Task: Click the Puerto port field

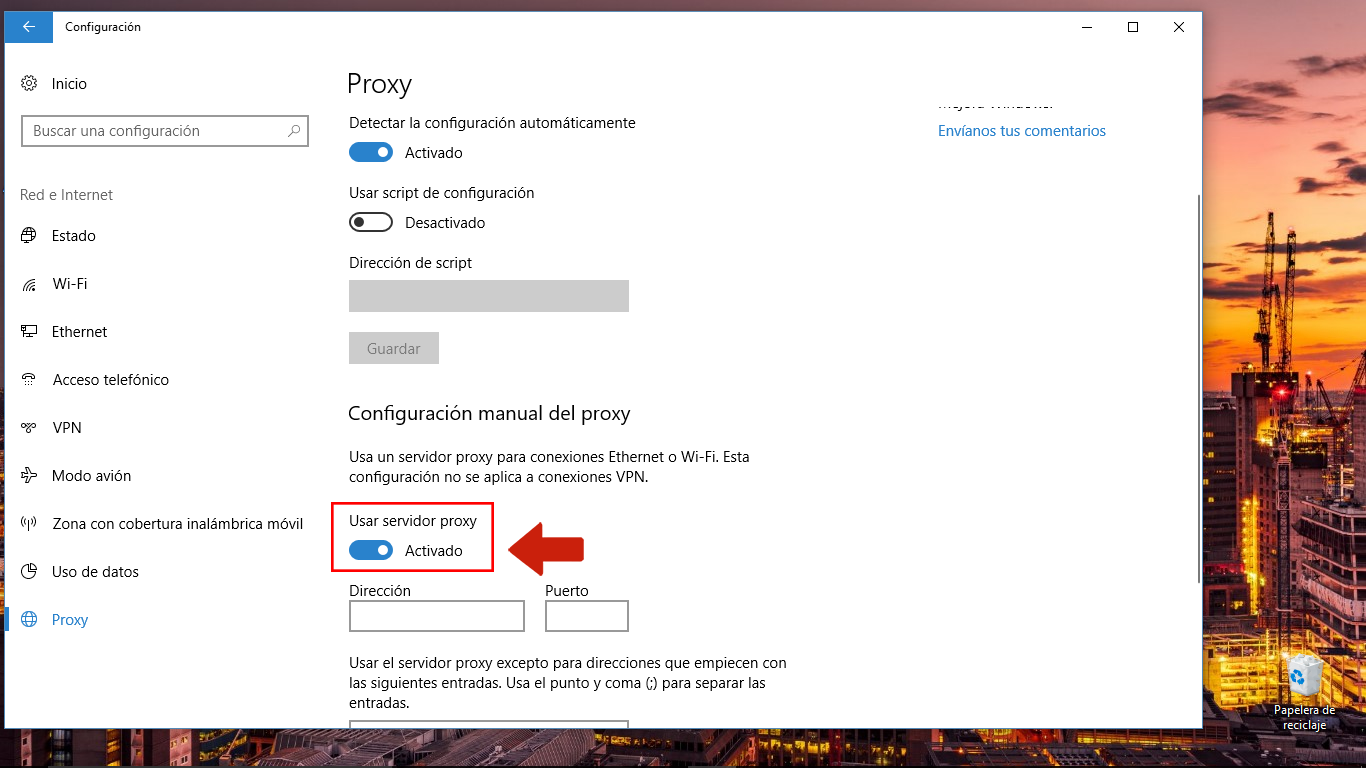Action: 586,616
